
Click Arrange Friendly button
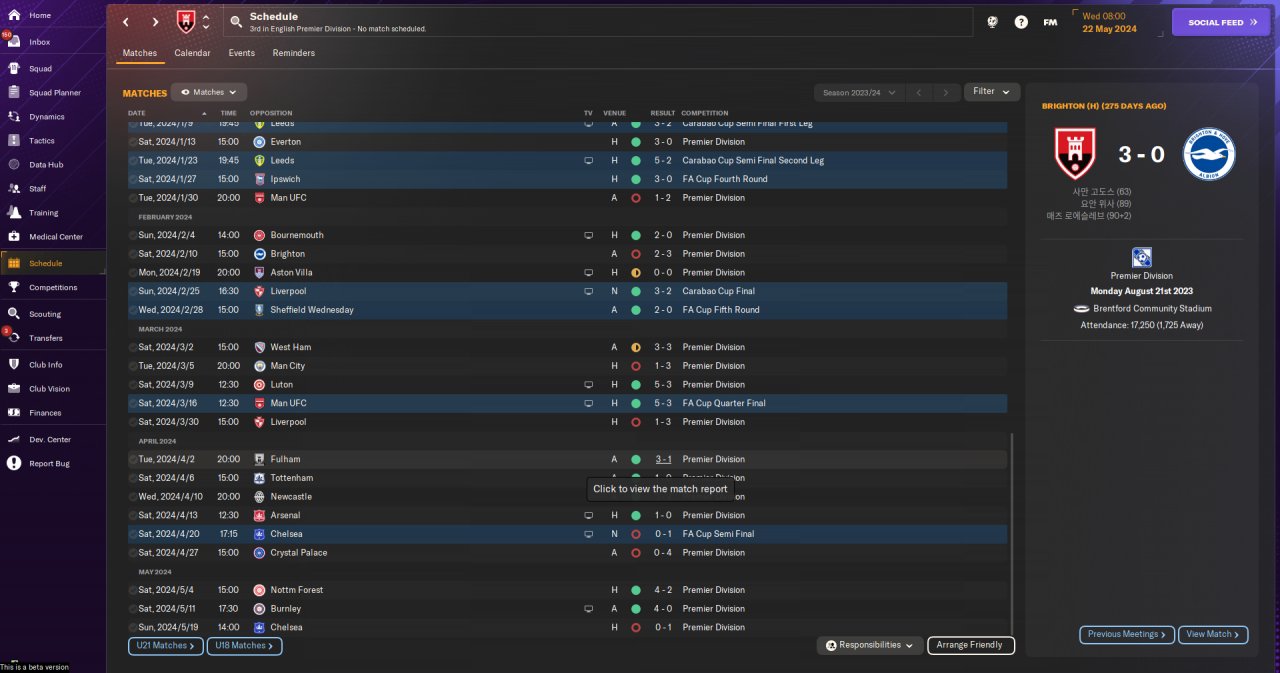pyautogui.click(x=971, y=645)
